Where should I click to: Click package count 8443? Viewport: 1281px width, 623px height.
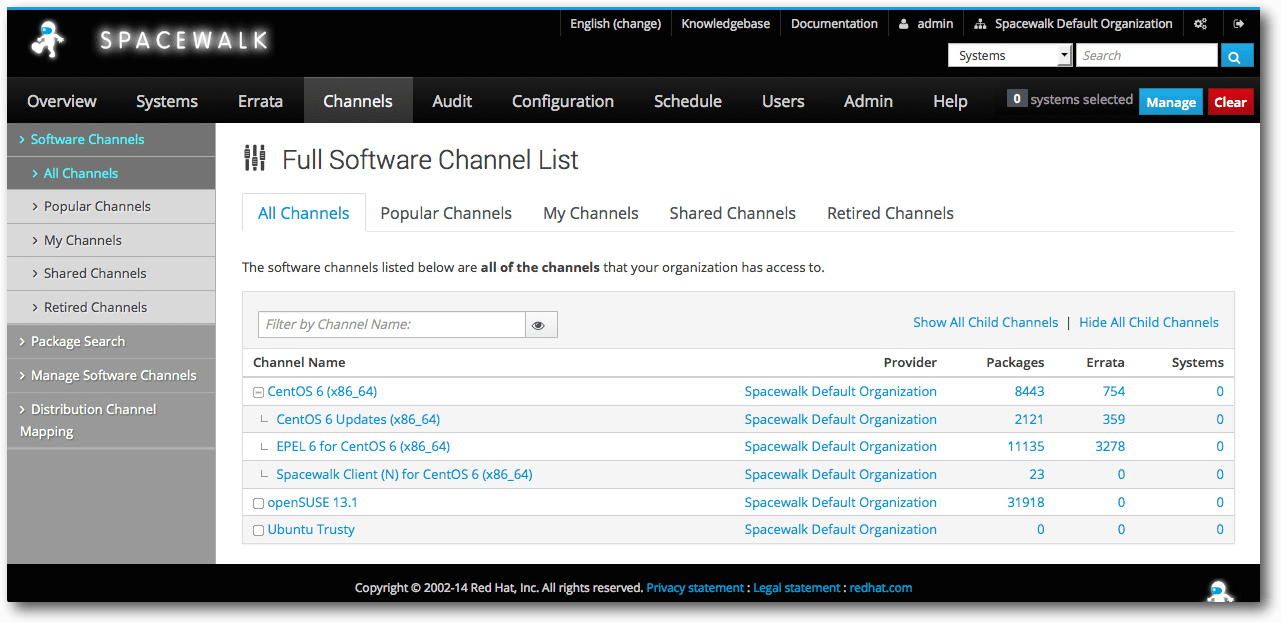click(1029, 391)
